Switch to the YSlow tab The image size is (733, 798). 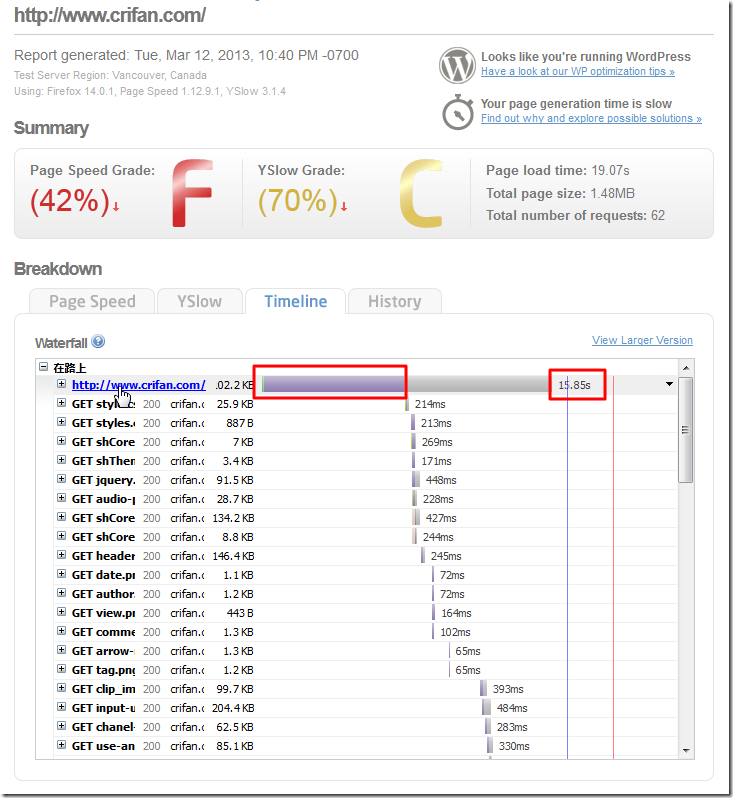pos(200,301)
